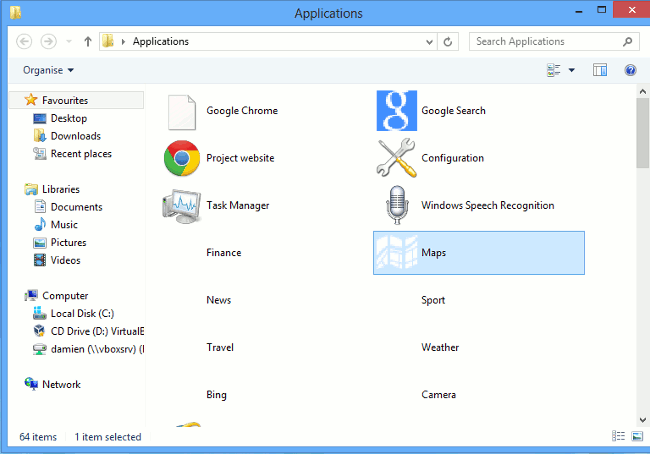Click the Desktop icon in sidebar
This screenshot has width=650, height=454.
[40, 119]
